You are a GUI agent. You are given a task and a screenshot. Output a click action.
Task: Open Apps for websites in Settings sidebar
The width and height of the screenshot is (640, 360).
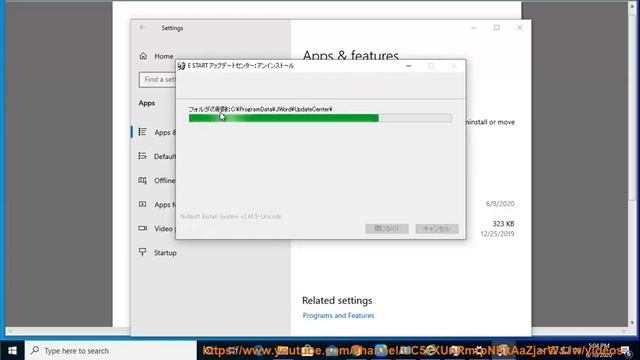(x=156, y=204)
